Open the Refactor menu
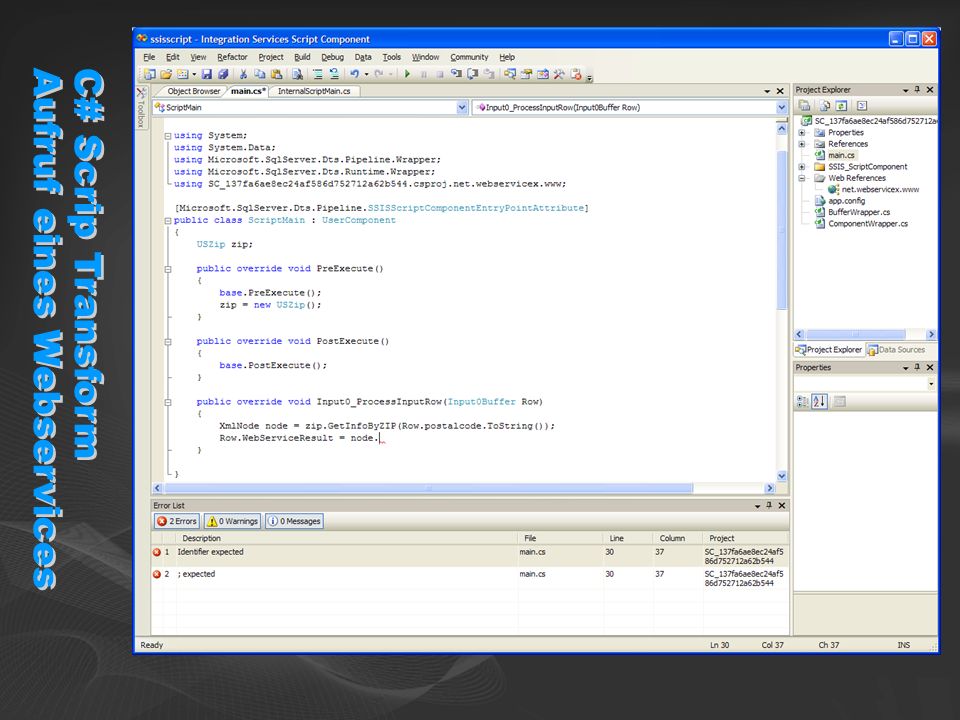 (x=232, y=57)
